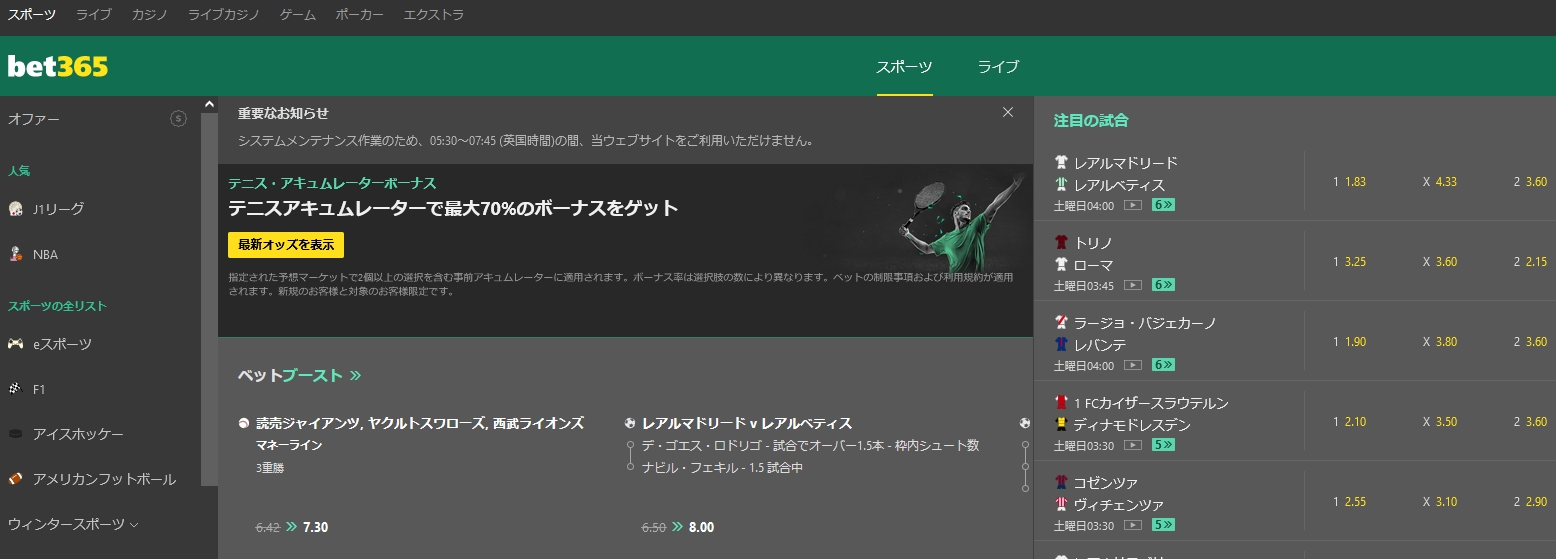Click the eSports gamepad icon
1556x559 pixels.
tap(15, 344)
